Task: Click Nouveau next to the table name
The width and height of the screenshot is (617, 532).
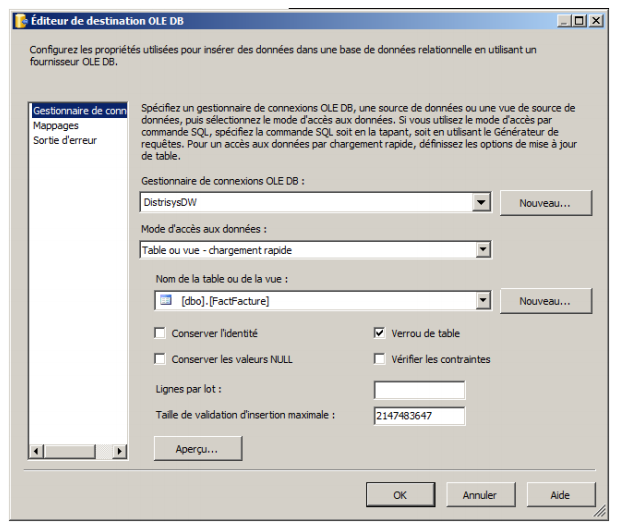Action: tap(545, 300)
